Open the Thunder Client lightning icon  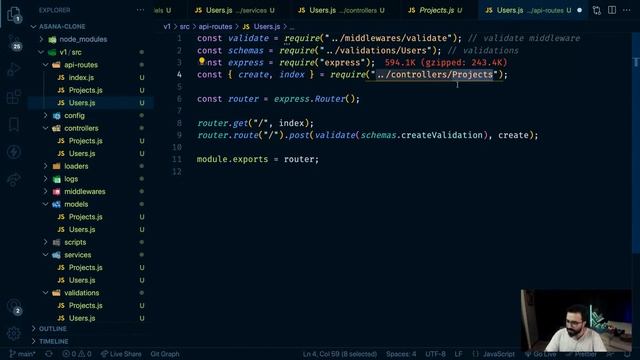coord(14,152)
